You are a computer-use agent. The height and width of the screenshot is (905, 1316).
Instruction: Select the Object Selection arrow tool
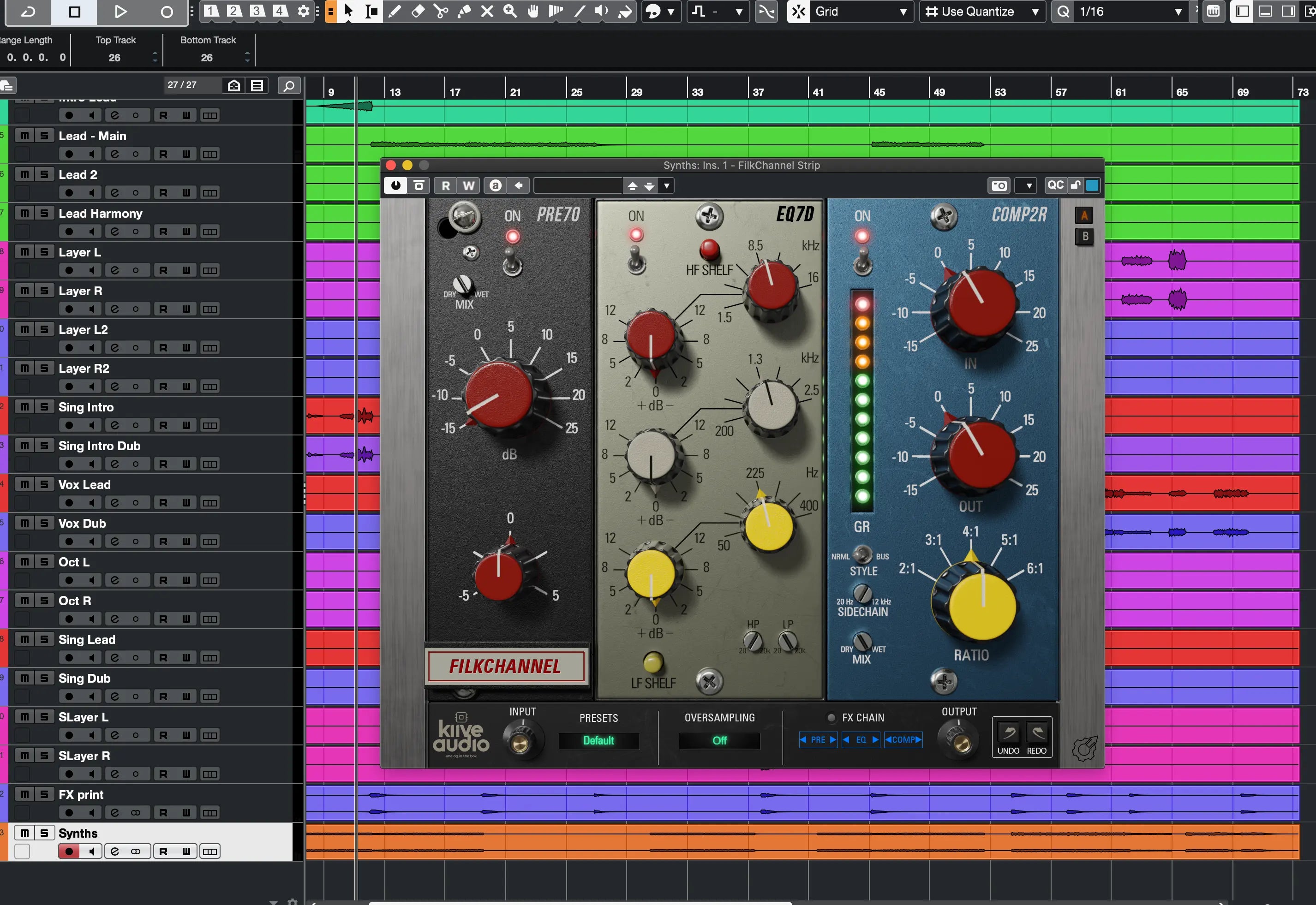tap(348, 12)
